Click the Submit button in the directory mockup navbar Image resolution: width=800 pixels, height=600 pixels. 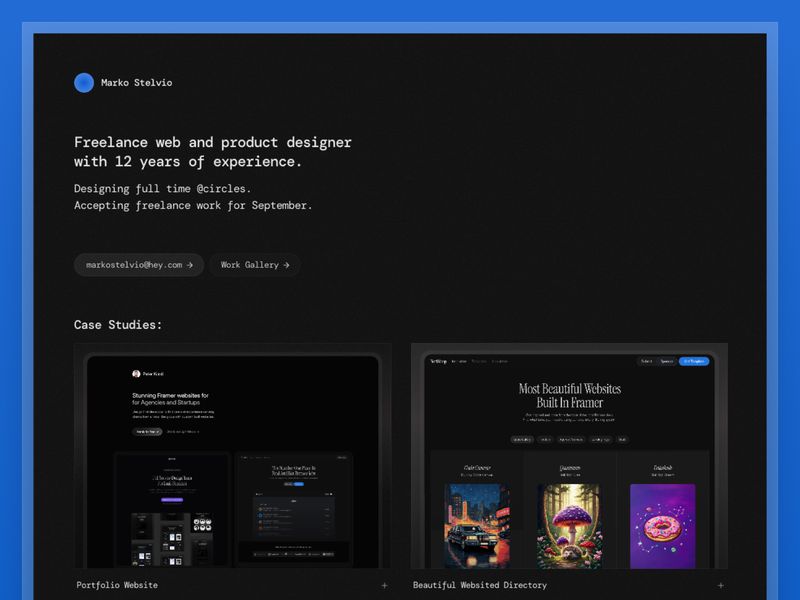click(648, 361)
